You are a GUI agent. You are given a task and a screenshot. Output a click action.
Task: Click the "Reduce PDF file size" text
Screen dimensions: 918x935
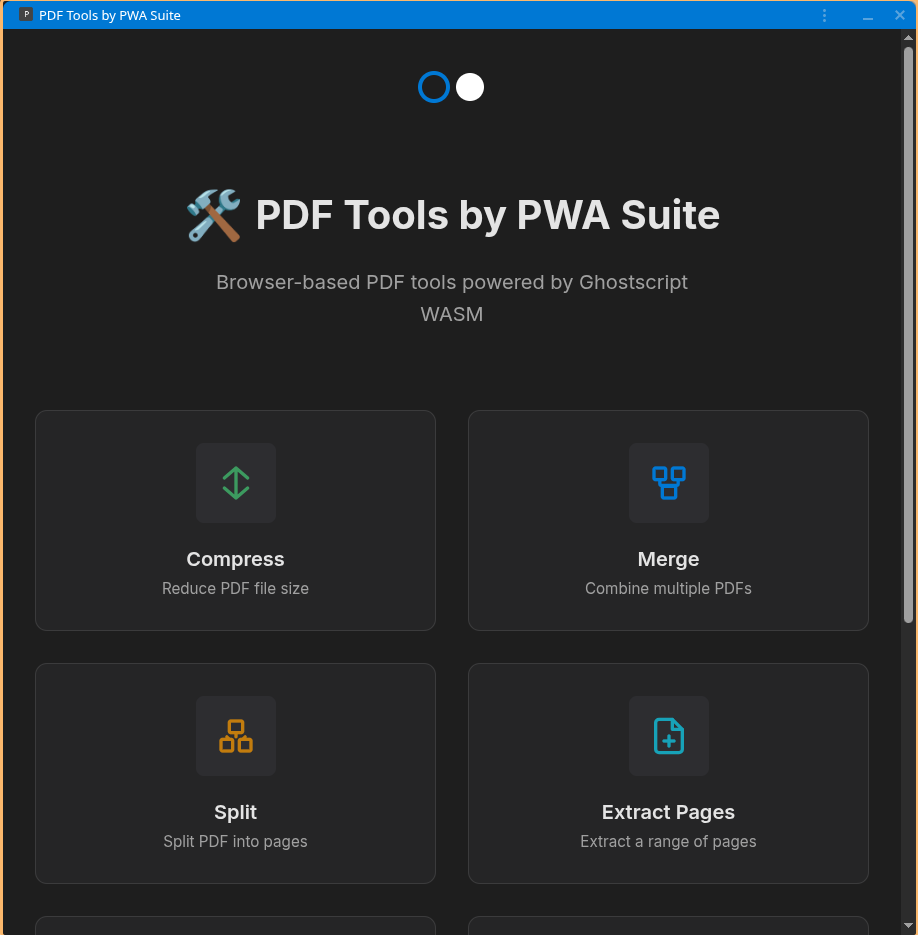[235, 589]
